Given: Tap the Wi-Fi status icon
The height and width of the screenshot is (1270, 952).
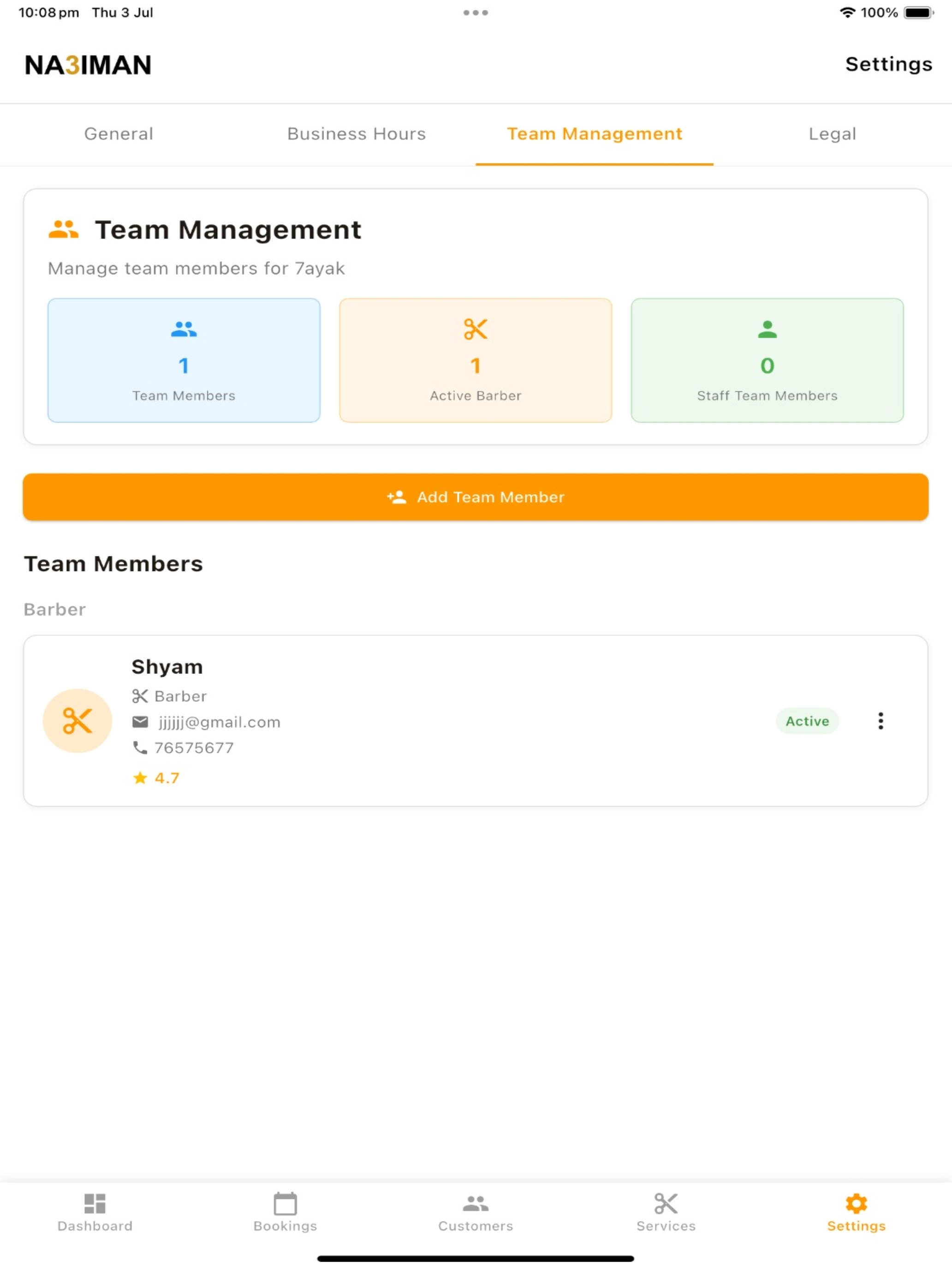Looking at the screenshot, I should pyautogui.click(x=847, y=12).
